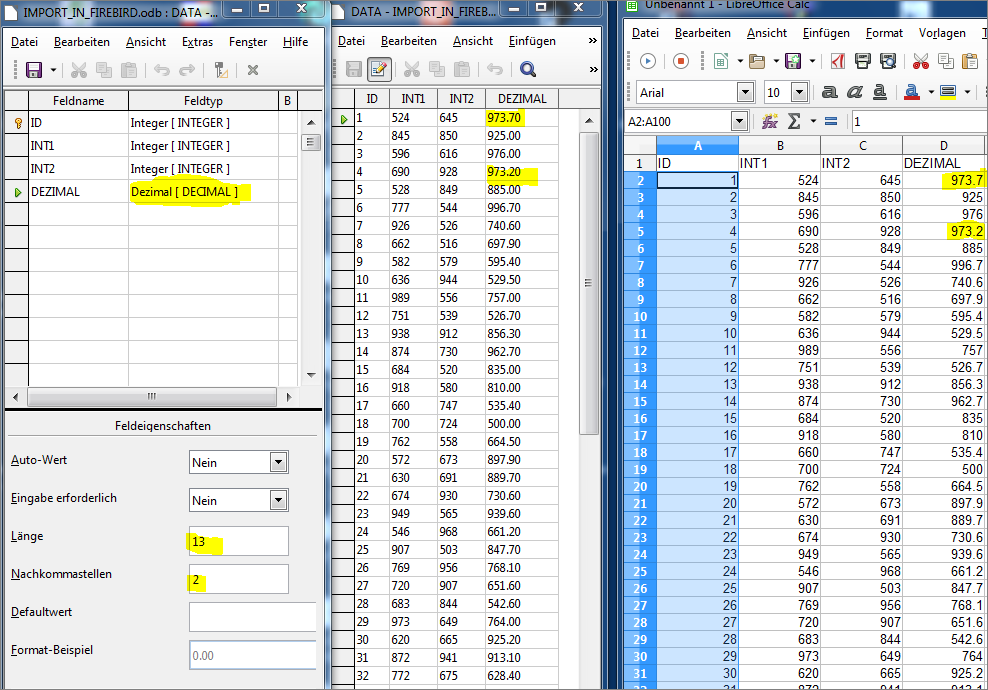Click Undo arrow in table design toolbar

162,70
